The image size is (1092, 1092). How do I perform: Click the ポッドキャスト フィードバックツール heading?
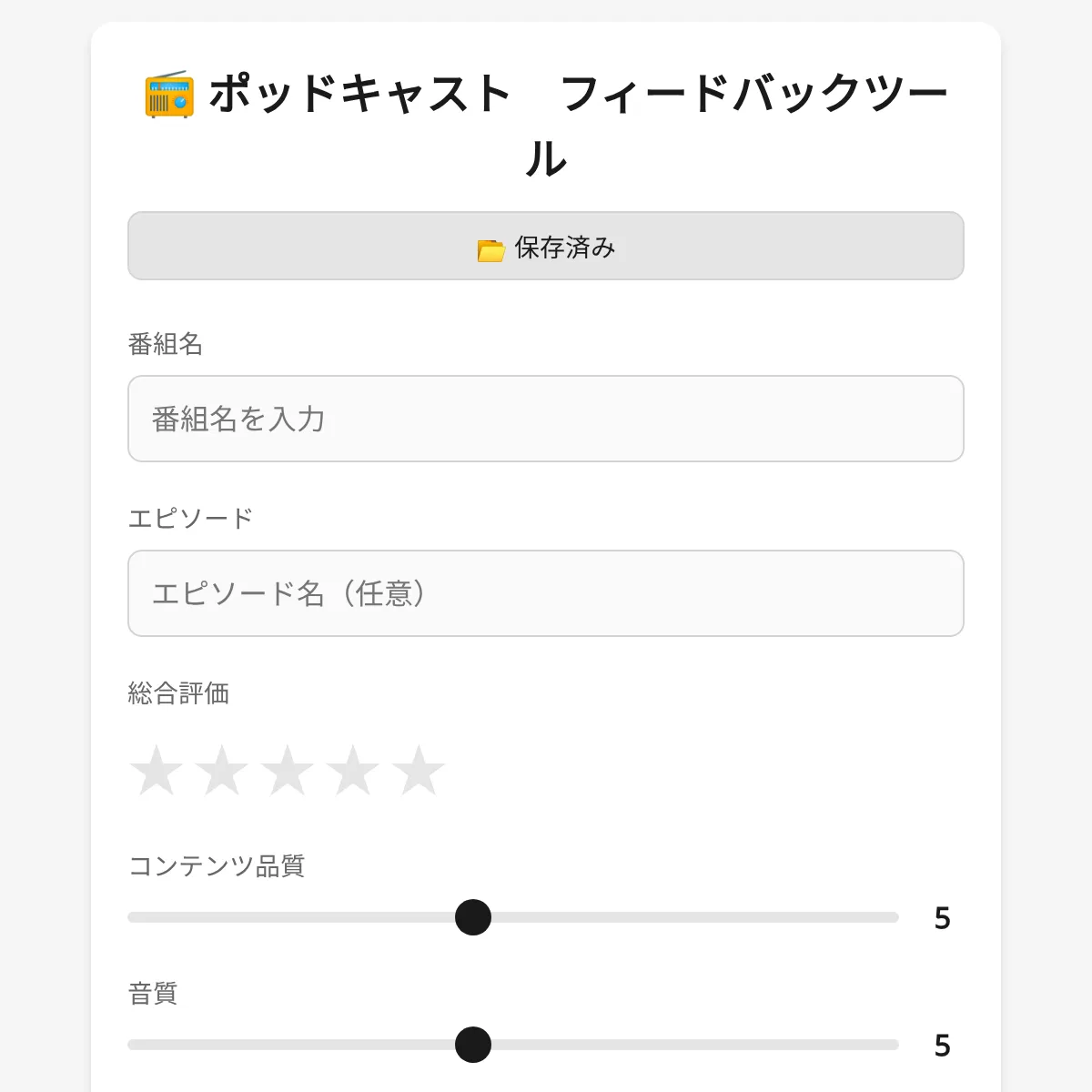point(577,95)
